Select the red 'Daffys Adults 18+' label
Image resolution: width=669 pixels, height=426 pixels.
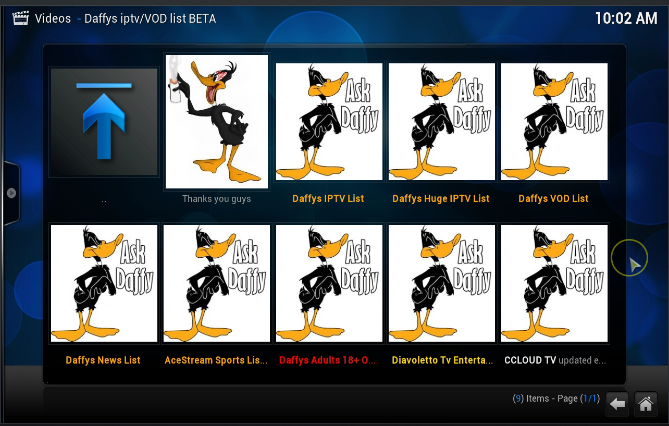pyautogui.click(x=327, y=360)
